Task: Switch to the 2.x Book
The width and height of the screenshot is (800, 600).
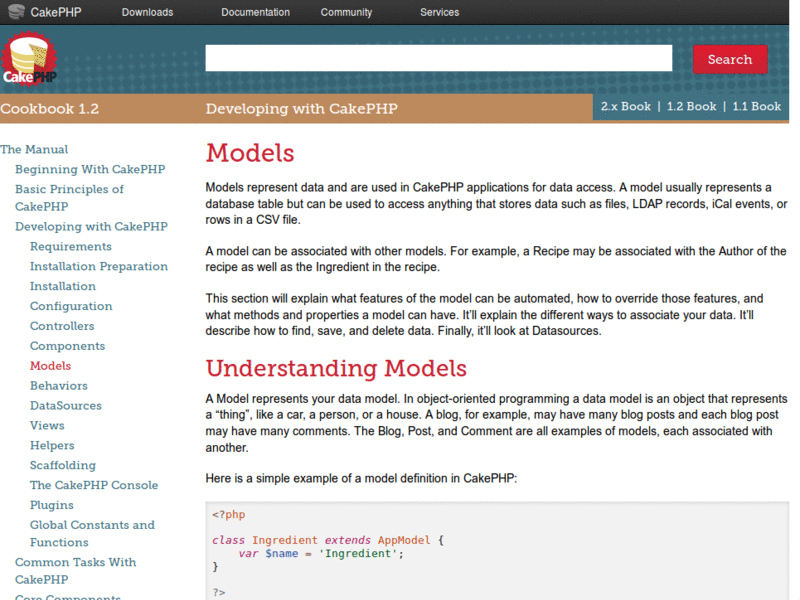Action: [x=626, y=106]
